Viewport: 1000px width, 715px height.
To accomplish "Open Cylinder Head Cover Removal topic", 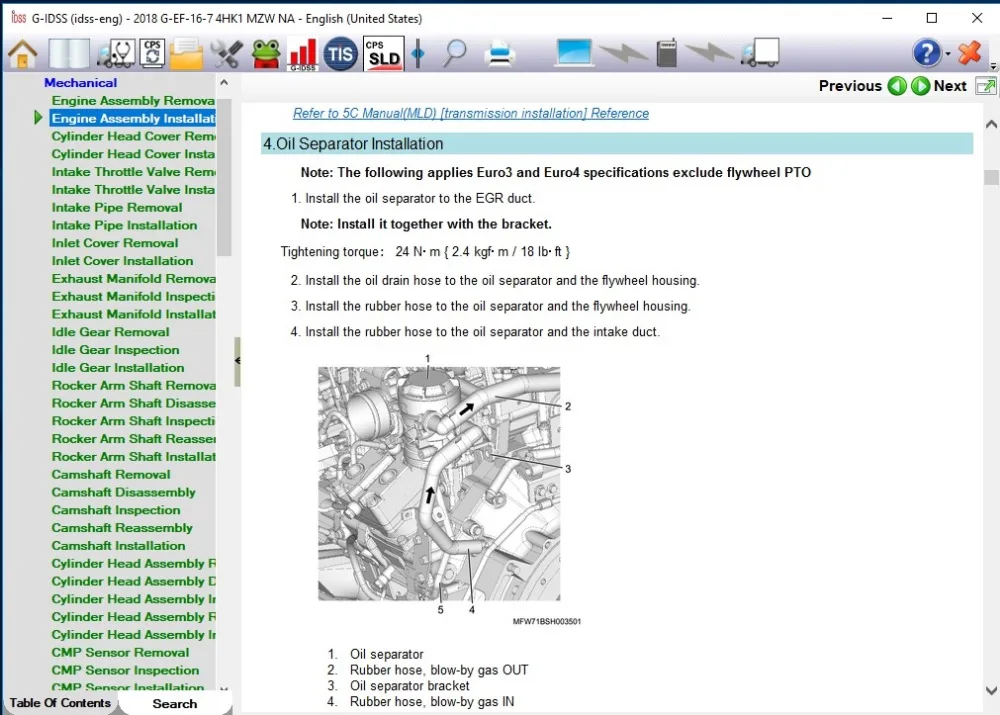I will pos(133,136).
